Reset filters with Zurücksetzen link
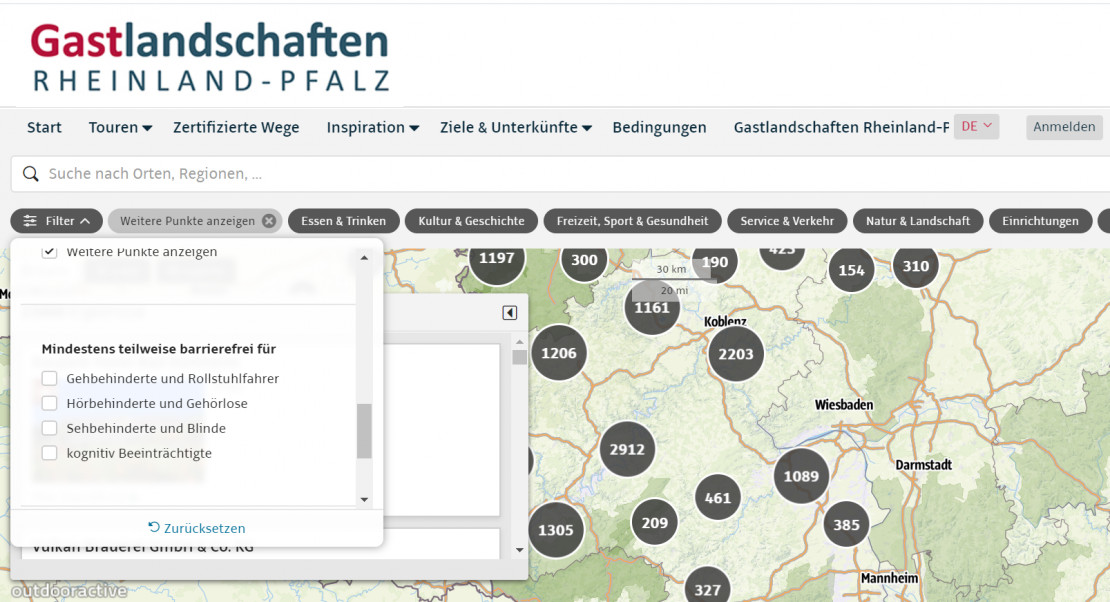 pyautogui.click(x=197, y=528)
